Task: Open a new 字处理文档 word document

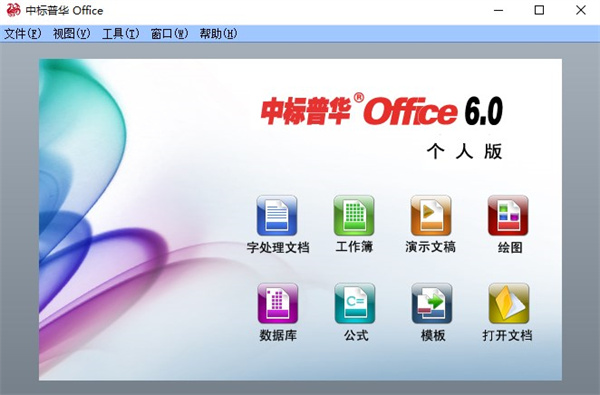Action: point(277,215)
